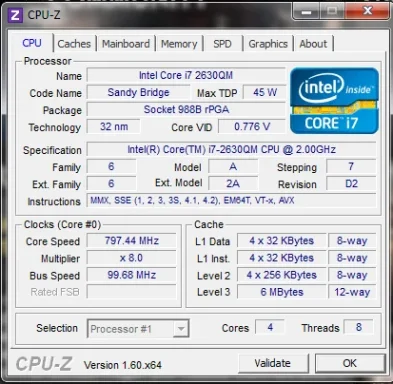
Task: Click the CPU-Z window title text
Action: (44, 15)
